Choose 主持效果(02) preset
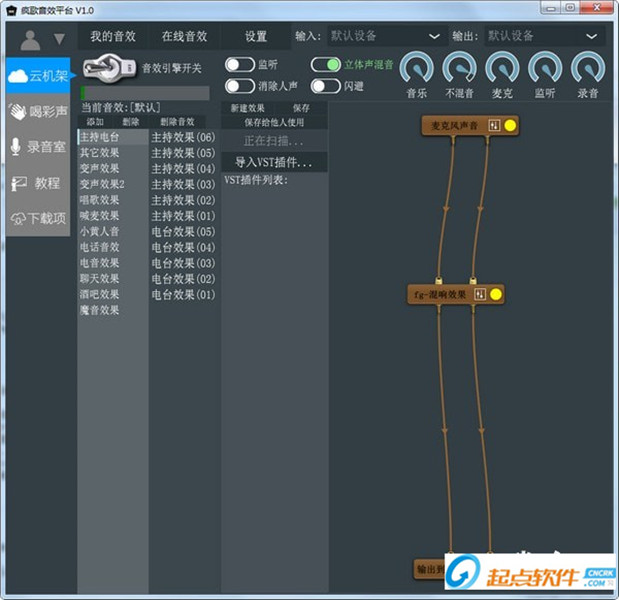Screen dimensions: 619x600 point(184,201)
